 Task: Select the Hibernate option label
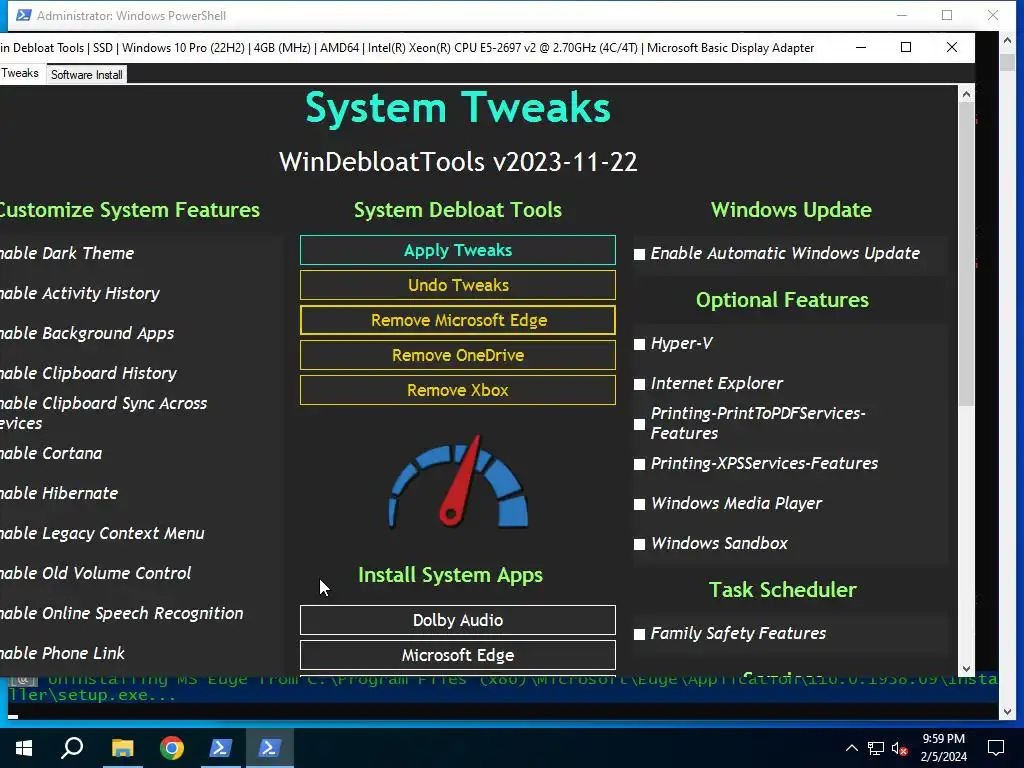coord(59,493)
